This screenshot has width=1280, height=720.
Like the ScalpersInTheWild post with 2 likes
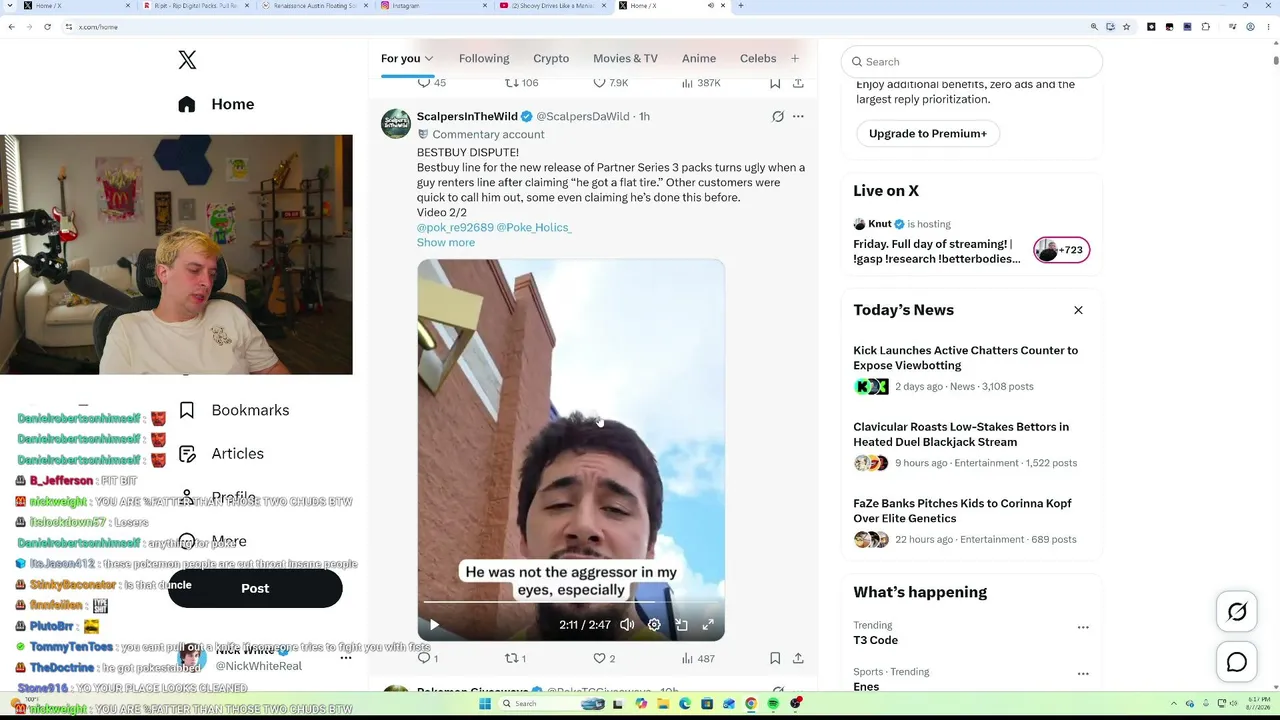click(x=604, y=658)
